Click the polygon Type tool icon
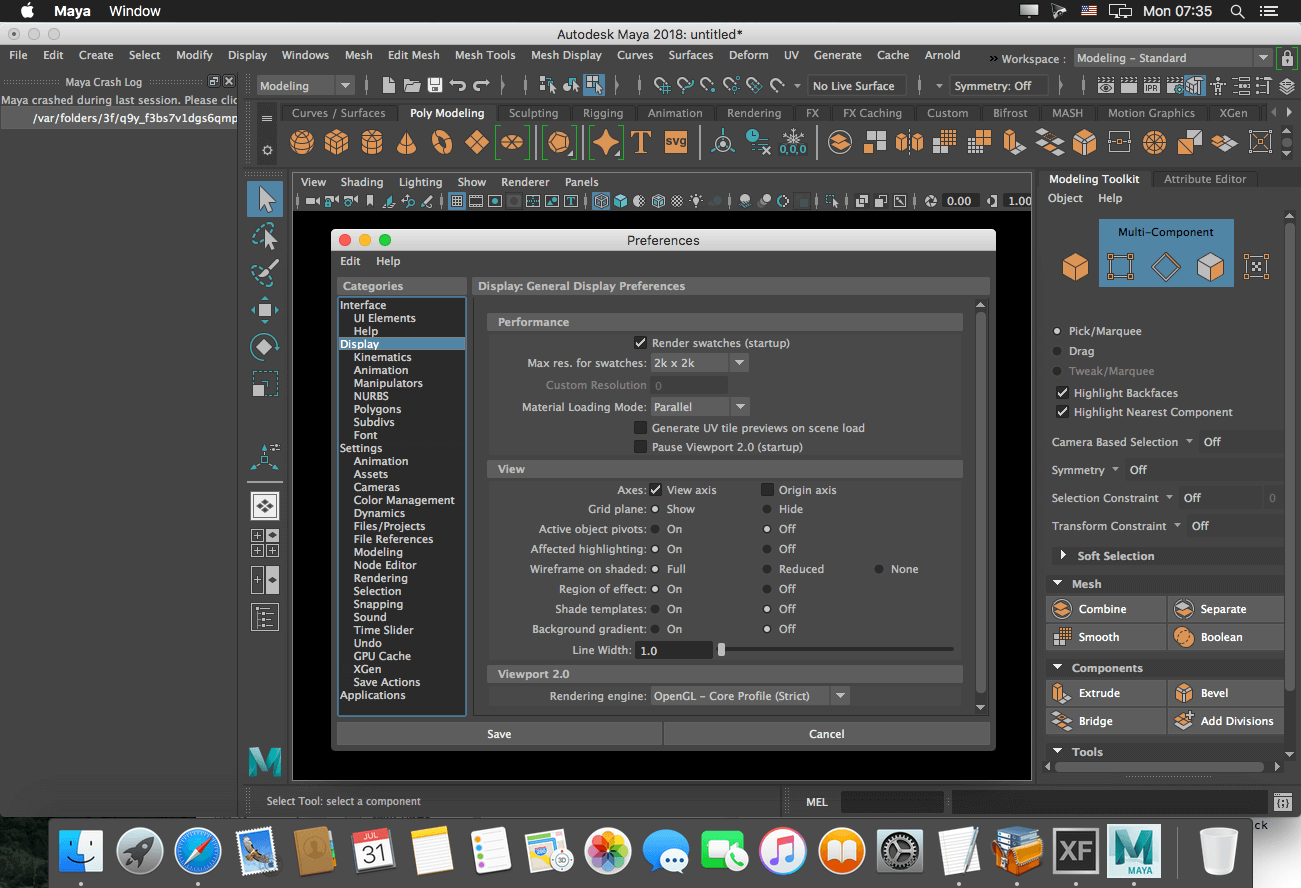 pyautogui.click(x=640, y=142)
